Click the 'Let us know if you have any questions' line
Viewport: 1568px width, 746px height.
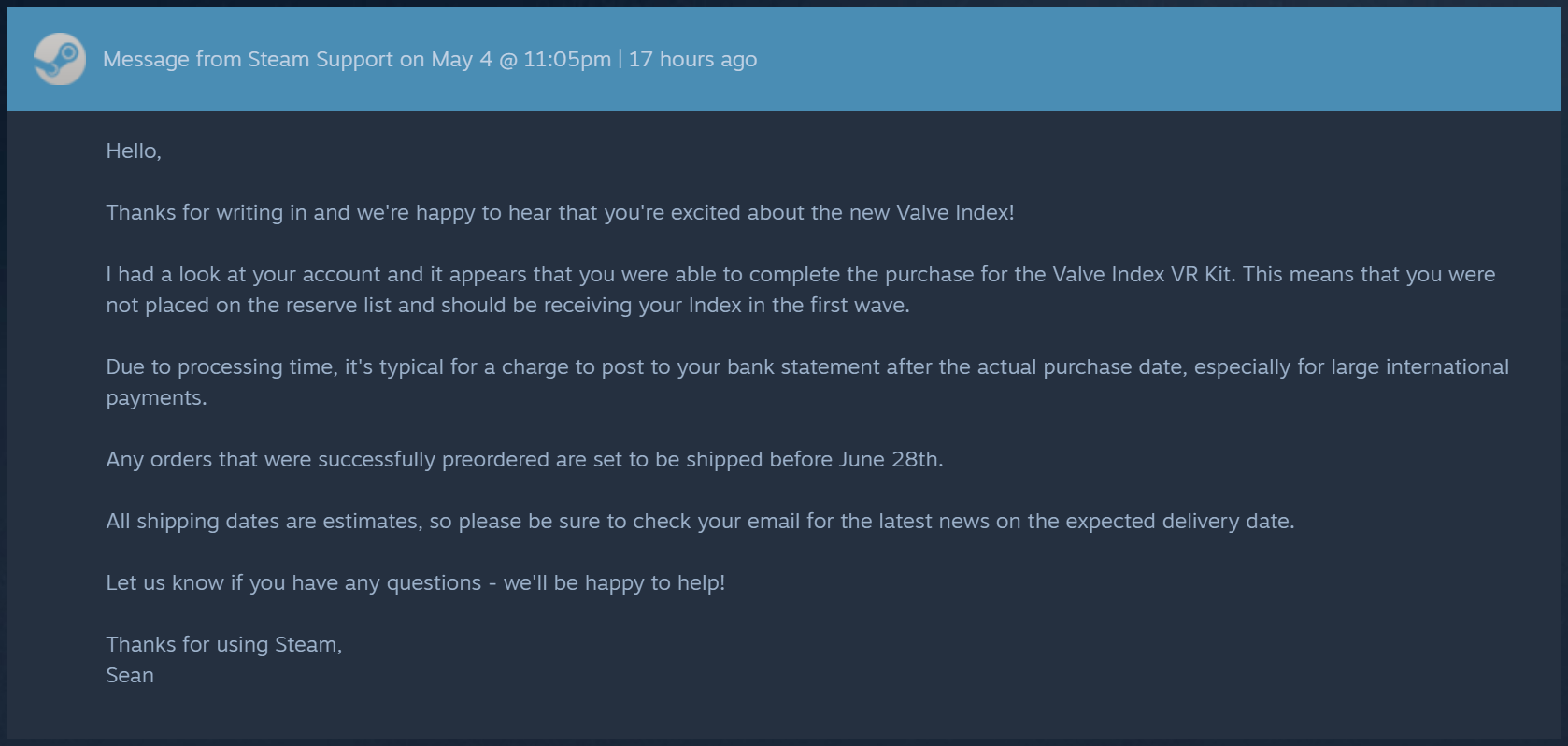415,582
